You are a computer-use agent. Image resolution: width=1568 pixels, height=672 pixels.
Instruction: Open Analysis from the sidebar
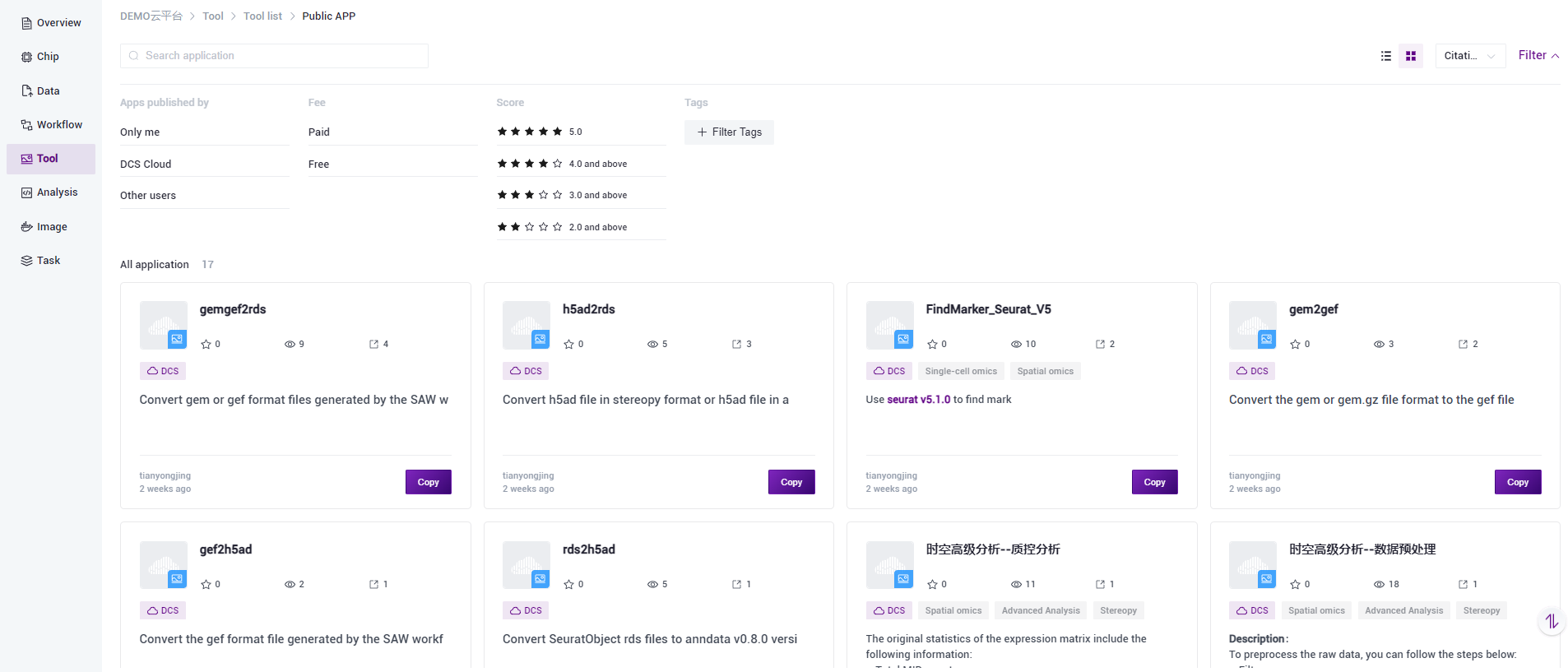(x=51, y=192)
